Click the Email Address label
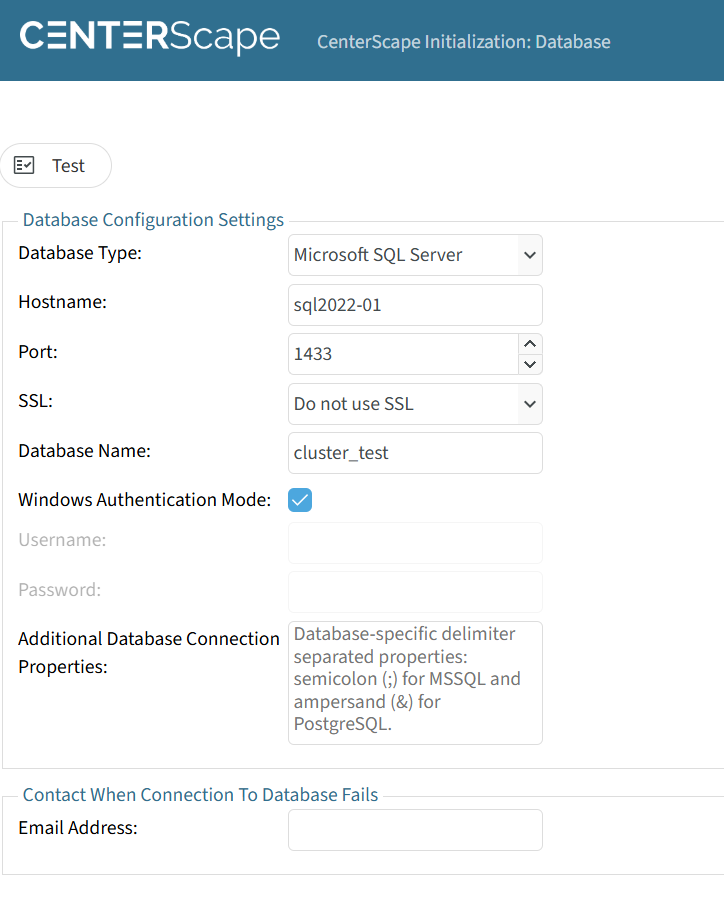724x924 pixels. click(78, 828)
